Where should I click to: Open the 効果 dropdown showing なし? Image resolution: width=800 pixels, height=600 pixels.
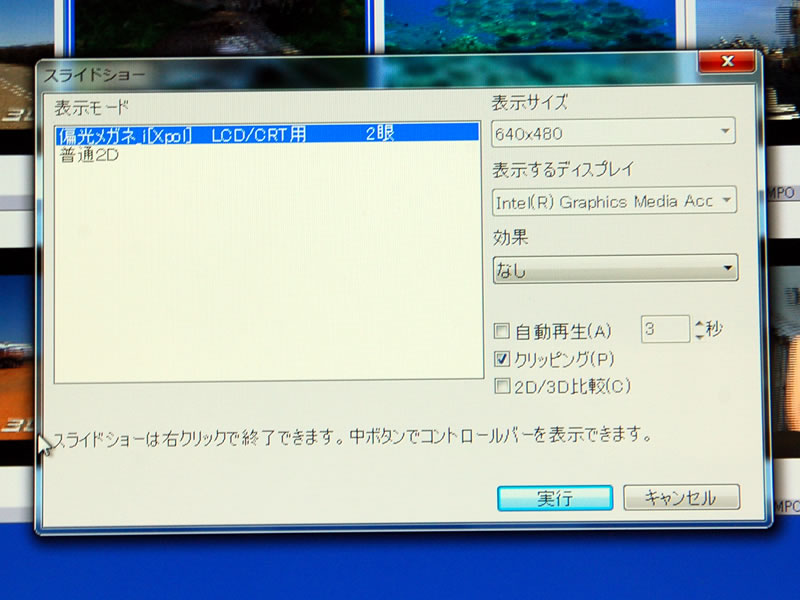pyautogui.click(x=615, y=268)
